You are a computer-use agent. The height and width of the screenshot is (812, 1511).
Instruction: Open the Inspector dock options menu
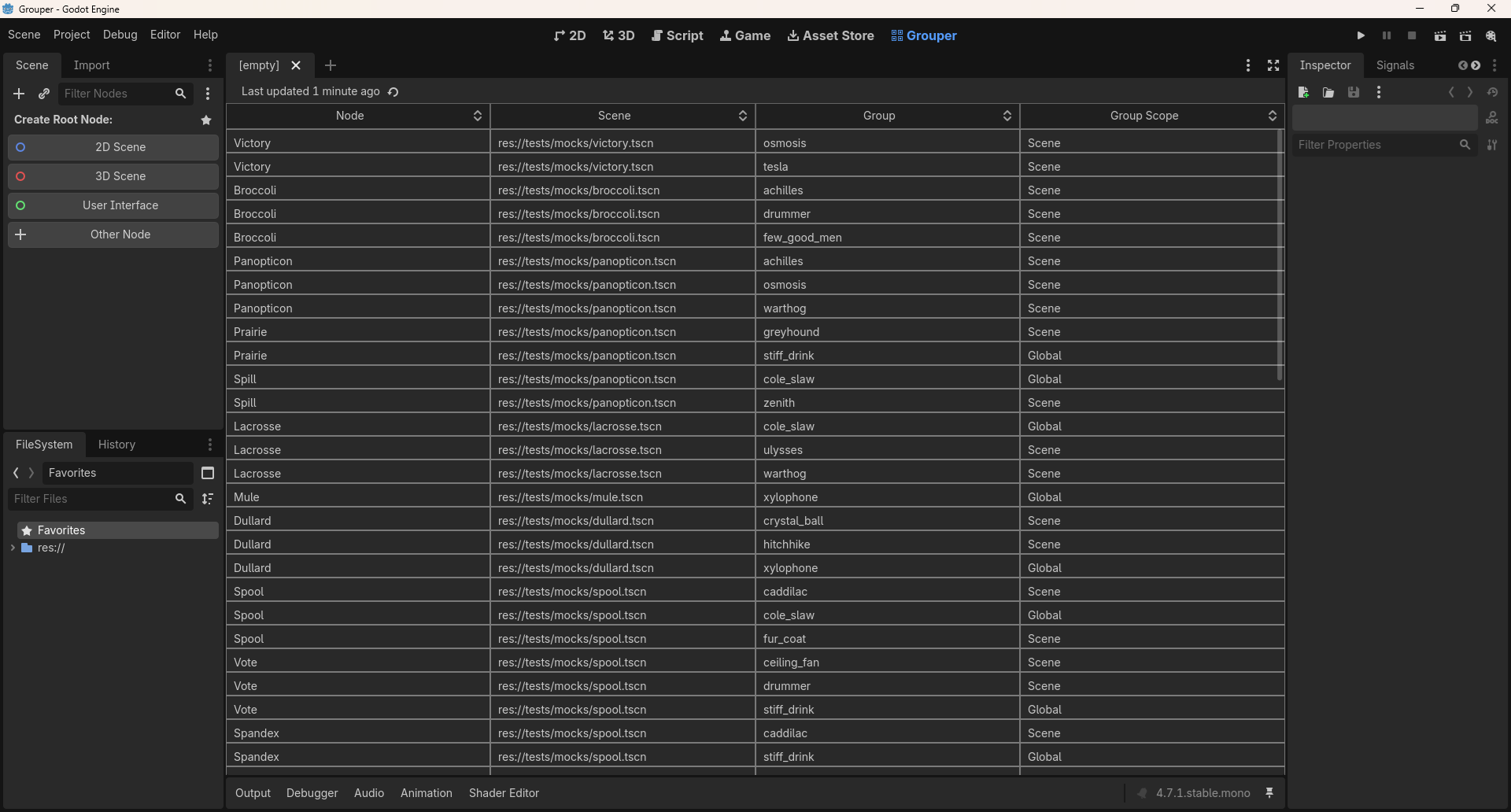coord(1494,65)
